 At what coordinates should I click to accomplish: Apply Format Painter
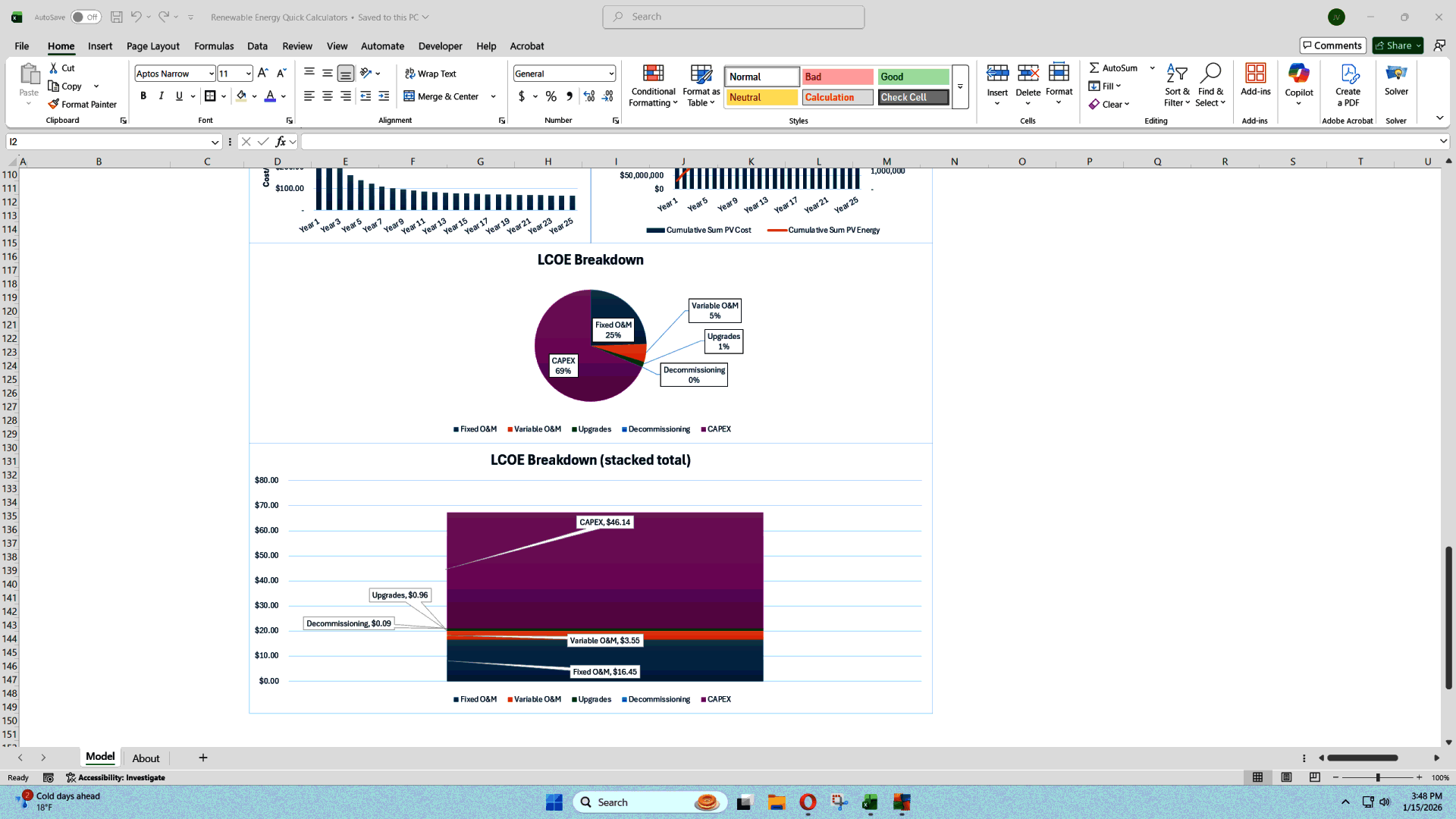point(83,104)
